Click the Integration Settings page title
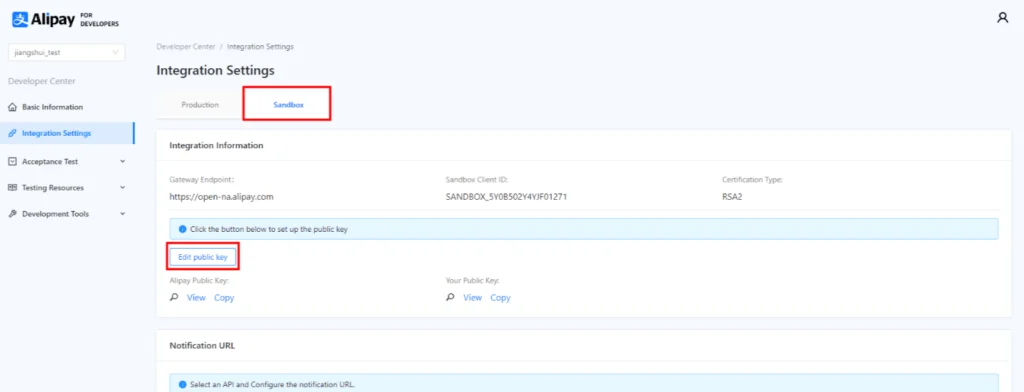The height and width of the screenshot is (392, 1024). click(x=216, y=70)
